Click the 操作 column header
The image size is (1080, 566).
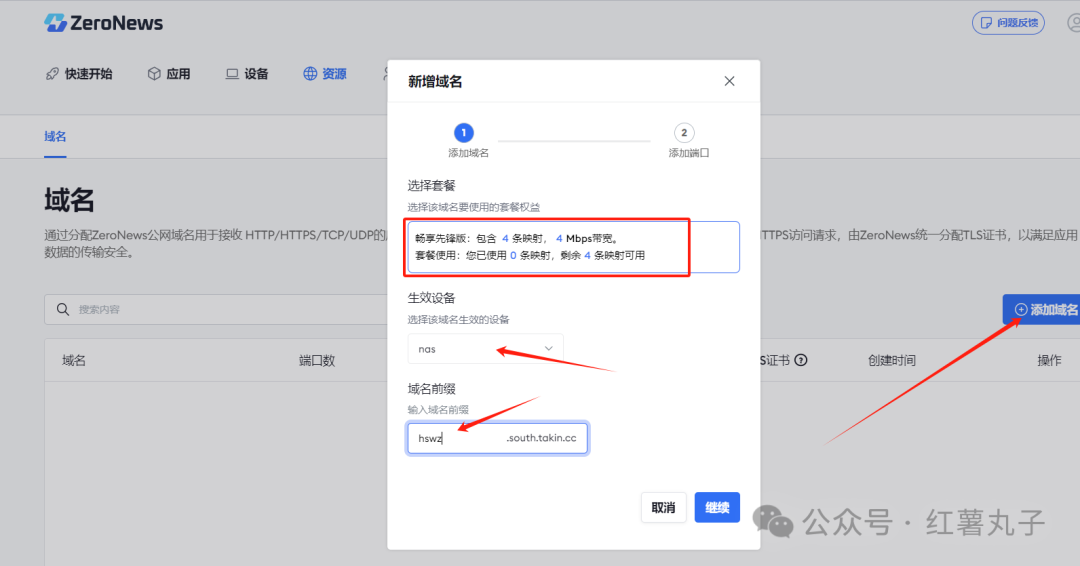[1049, 360]
